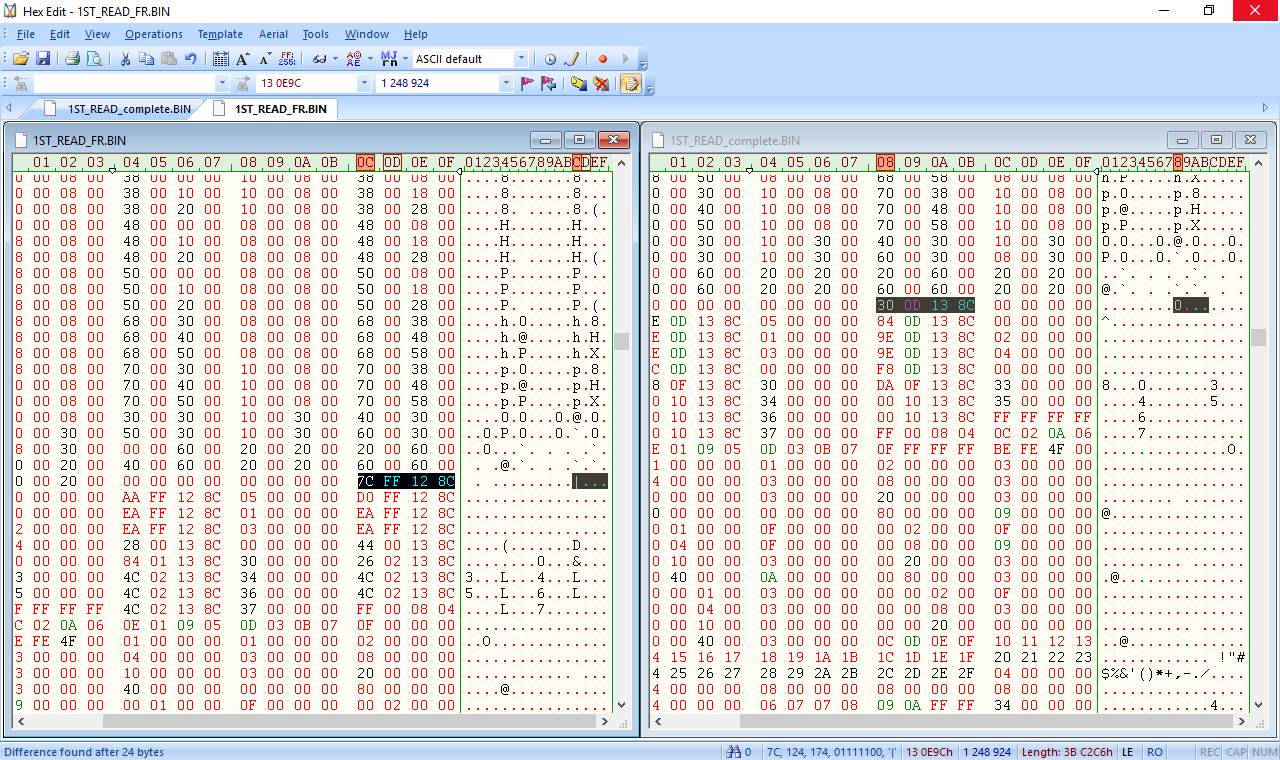Image resolution: width=1280 pixels, height=760 pixels.
Task: Click the edit pencil icon in toolbar
Action: coord(572,59)
